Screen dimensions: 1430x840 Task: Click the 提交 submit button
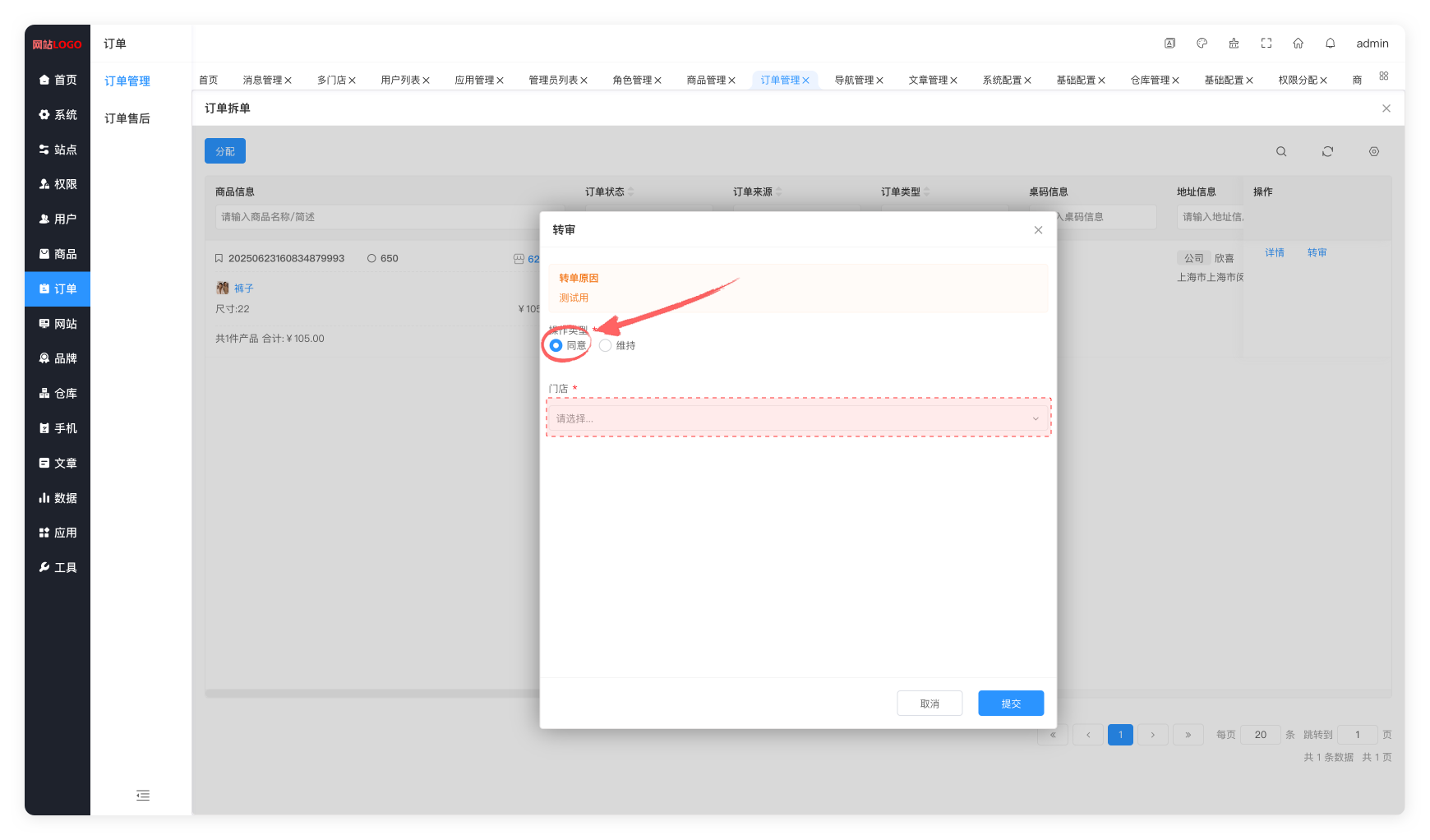tap(1010, 704)
